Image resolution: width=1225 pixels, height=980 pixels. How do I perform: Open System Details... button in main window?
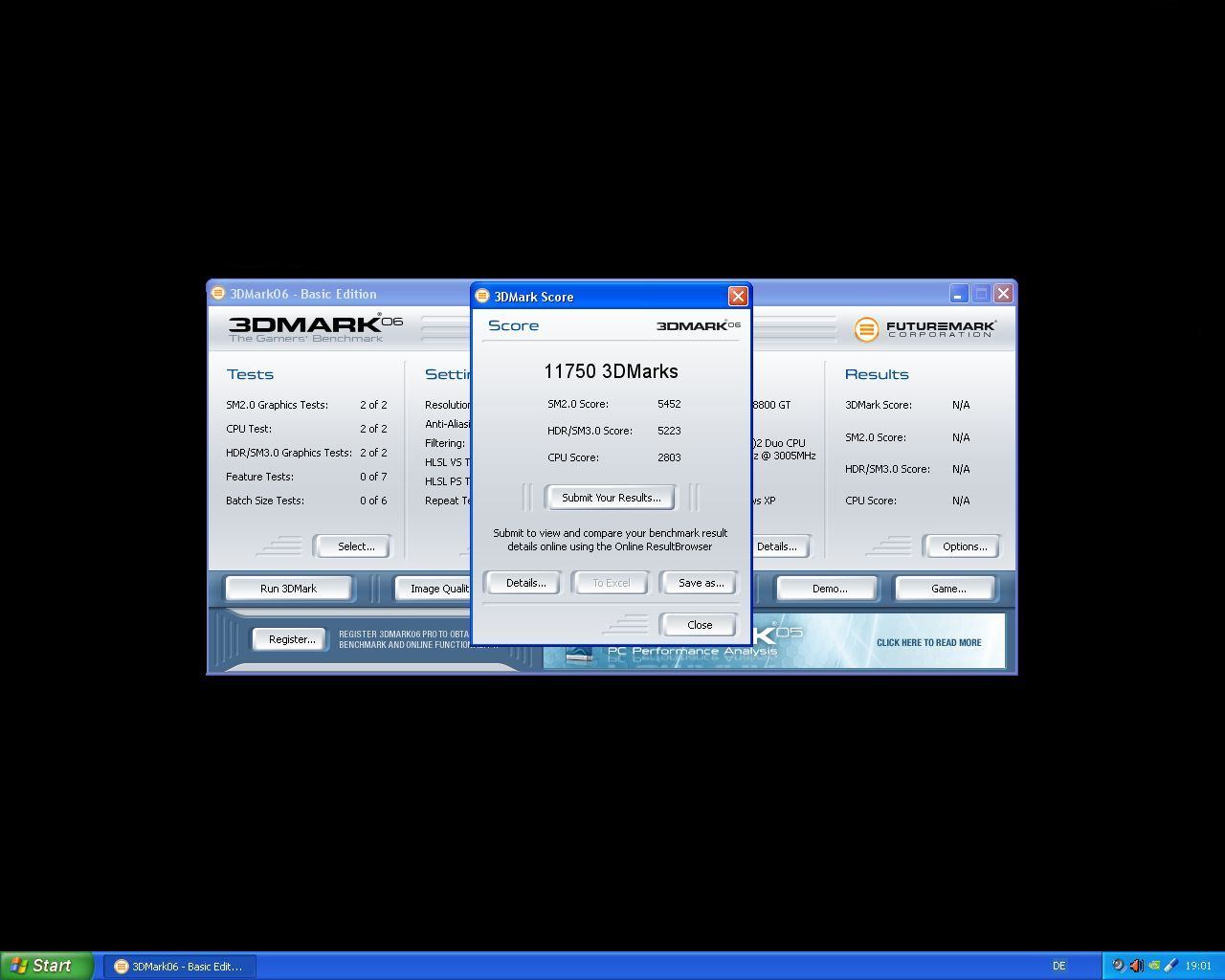pos(781,546)
